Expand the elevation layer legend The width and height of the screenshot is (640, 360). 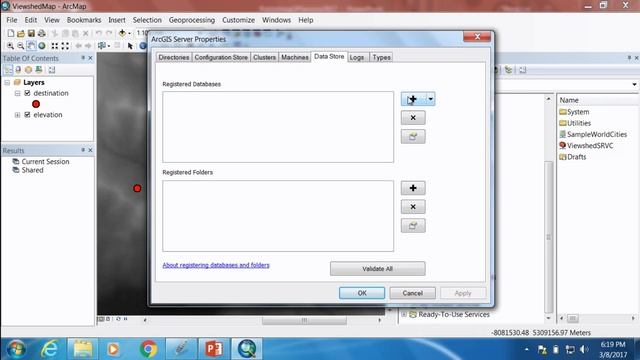tap(18, 115)
